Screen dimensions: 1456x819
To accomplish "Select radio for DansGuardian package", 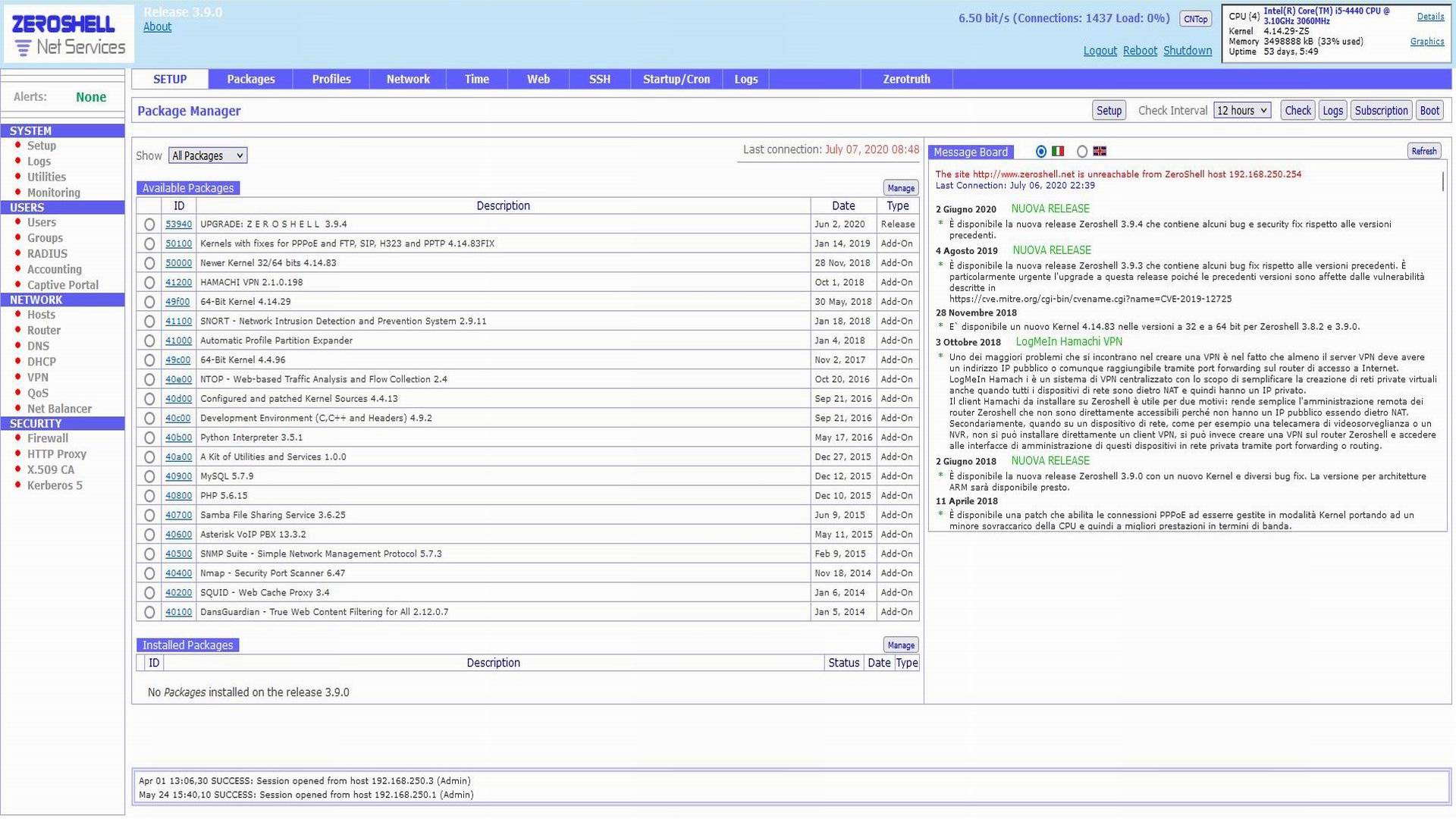I will (x=149, y=613).
